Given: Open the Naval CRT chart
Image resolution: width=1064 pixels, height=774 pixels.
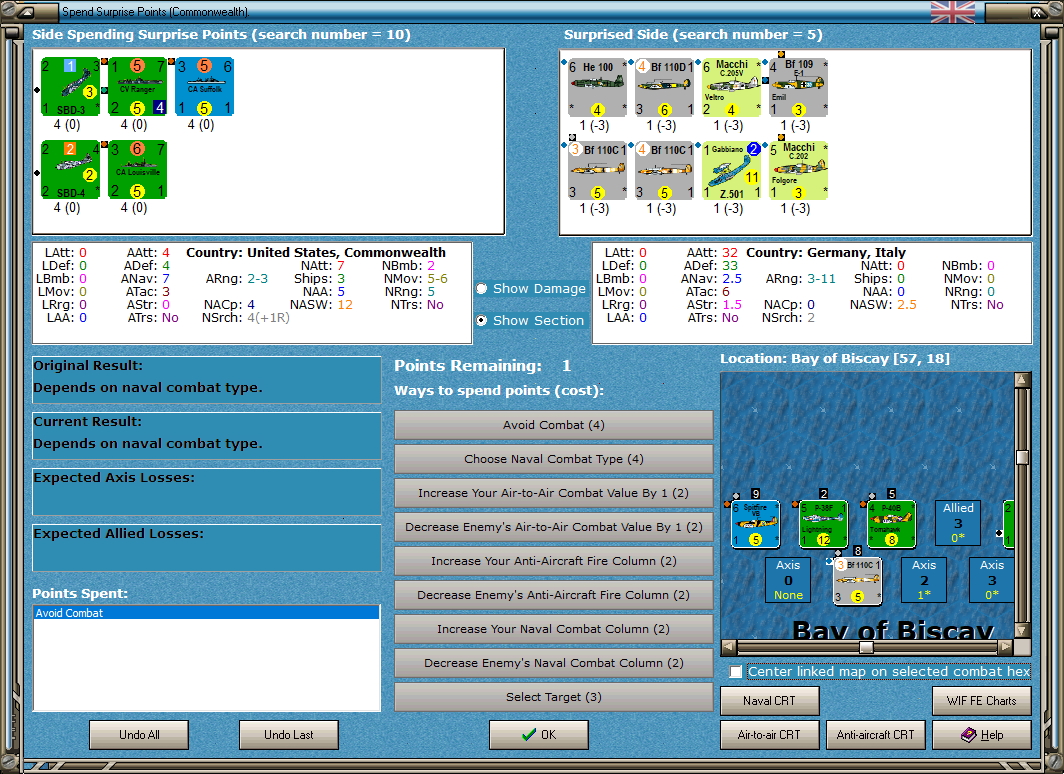Looking at the screenshot, I should pos(770,701).
